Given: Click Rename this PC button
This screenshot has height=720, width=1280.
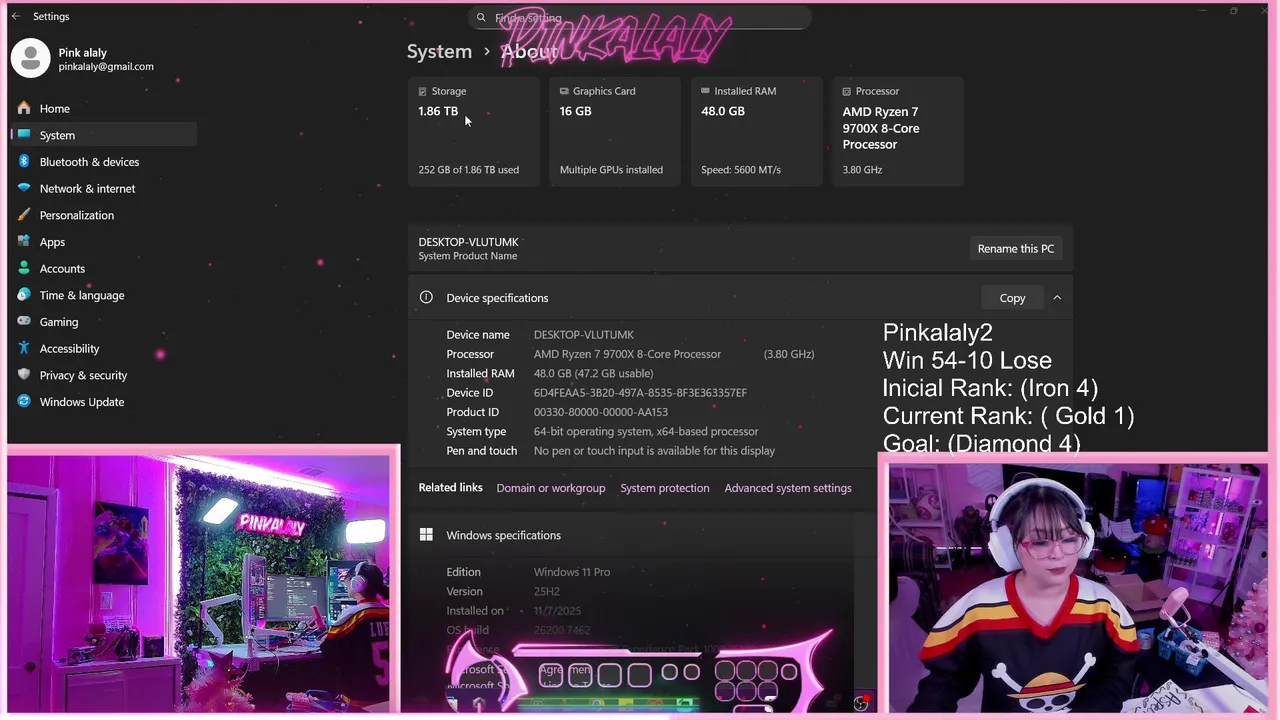Looking at the screenshot, I should [1015, 249].
